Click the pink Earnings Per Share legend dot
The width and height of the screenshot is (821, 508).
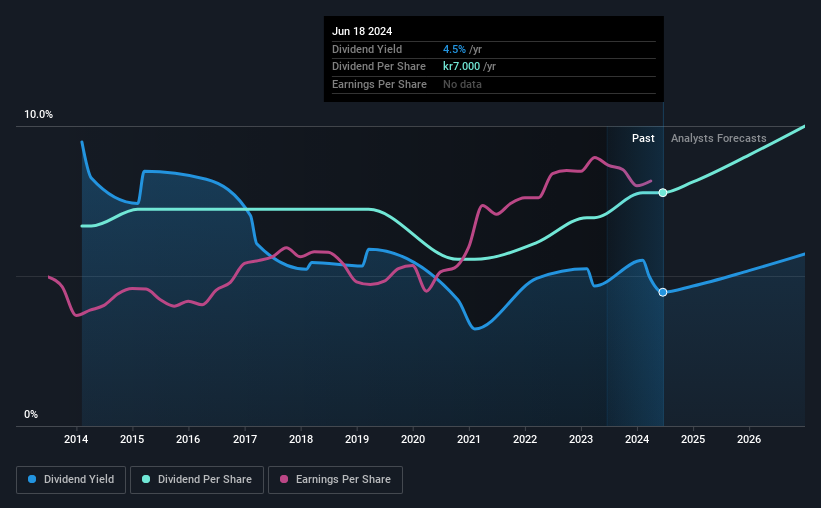point(284,479)
